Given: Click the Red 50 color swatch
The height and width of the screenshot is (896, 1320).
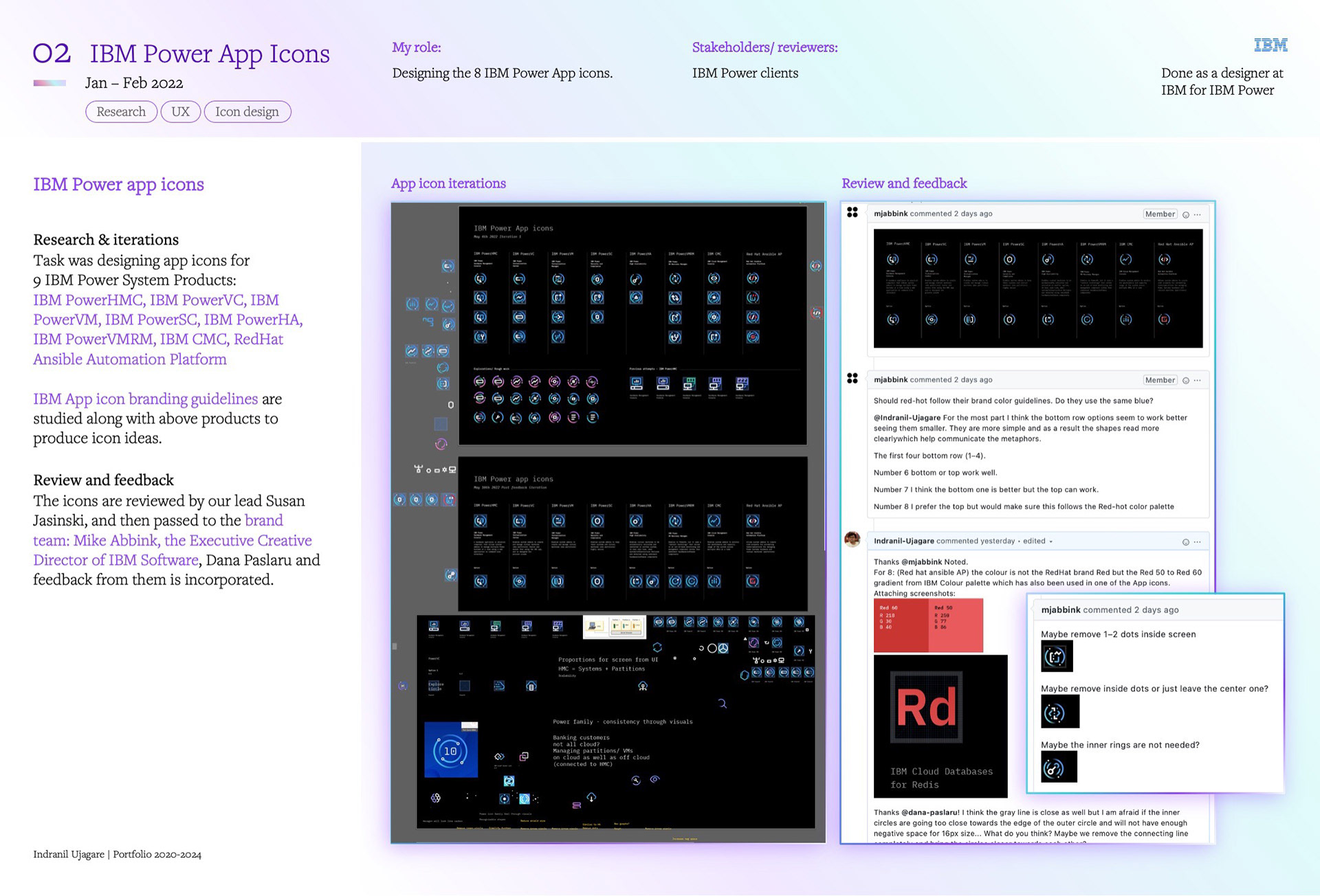Looking at the screenshot, I should pyautogui.click(x=956, y=625).
